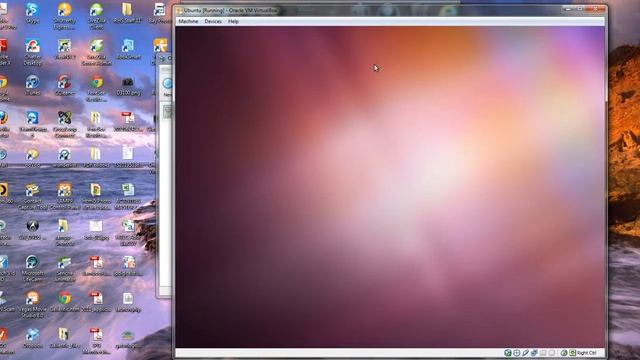Click the New button in VirtualBox Manager behind
This screenshot has width=640, height=360.
point(167,87)
